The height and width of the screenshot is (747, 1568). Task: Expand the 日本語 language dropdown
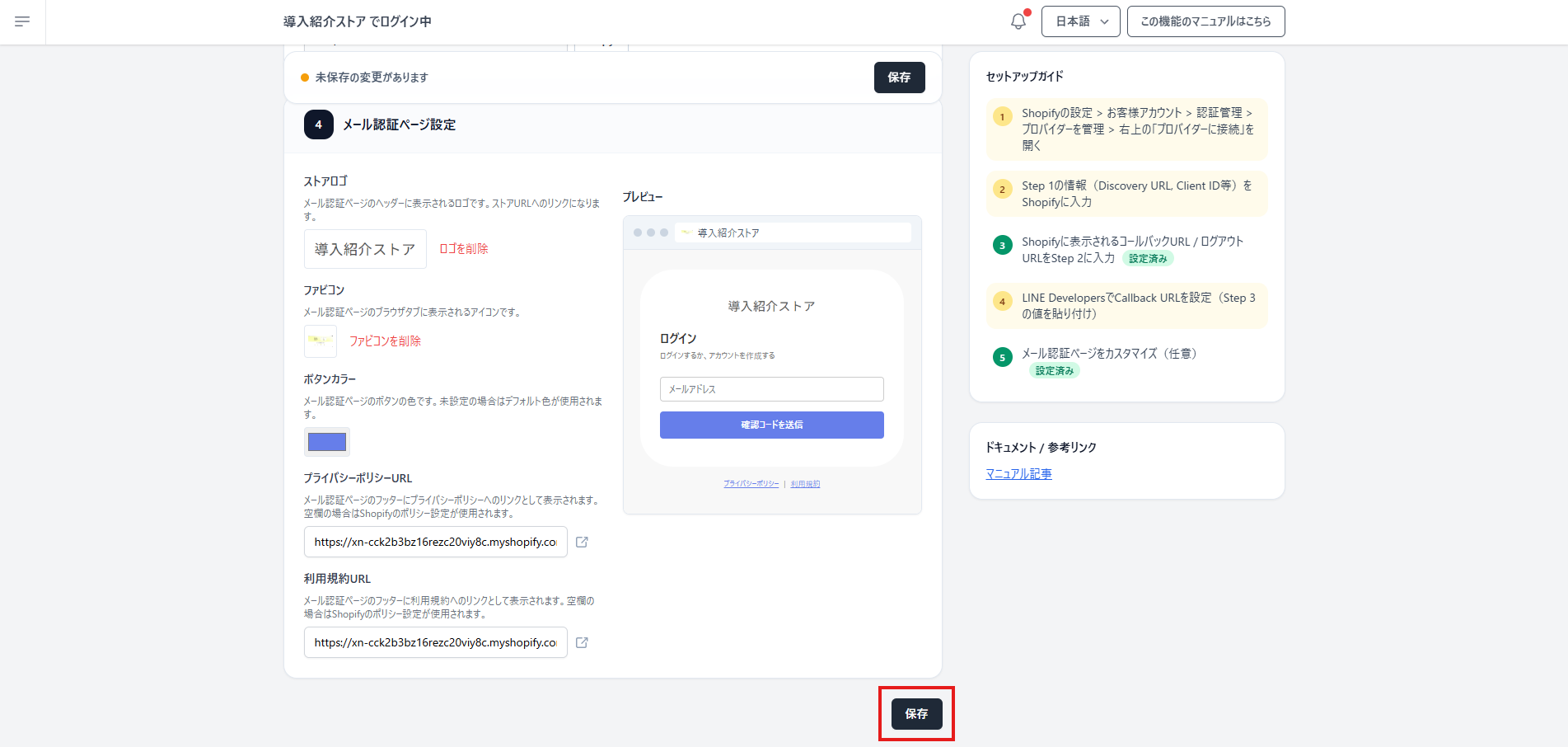pos(1080,21)
